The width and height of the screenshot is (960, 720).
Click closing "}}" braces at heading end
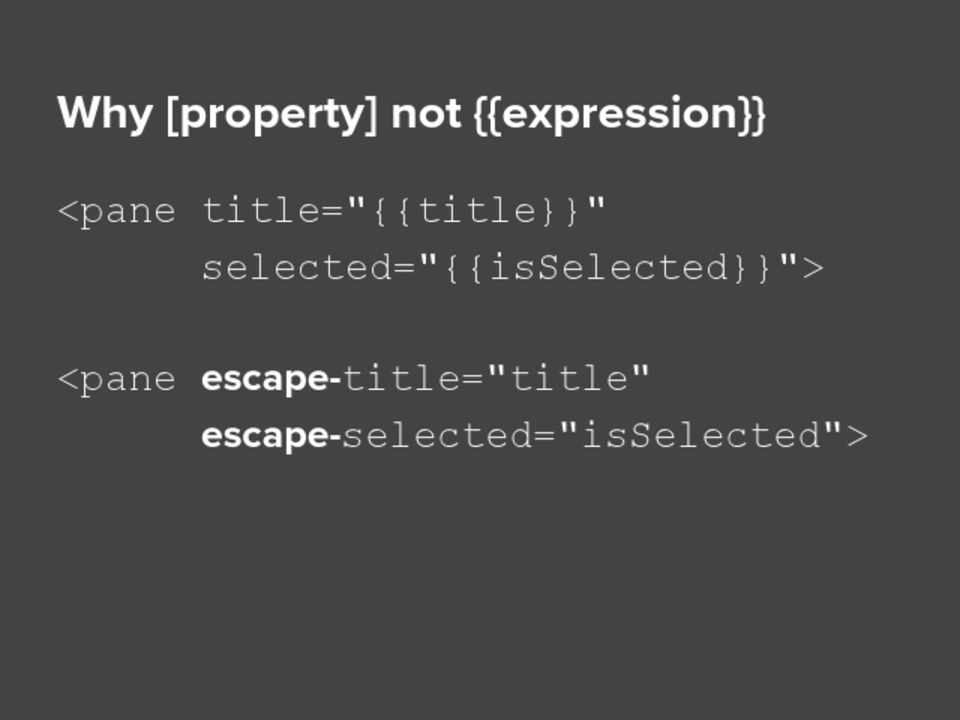pos(752,114)
